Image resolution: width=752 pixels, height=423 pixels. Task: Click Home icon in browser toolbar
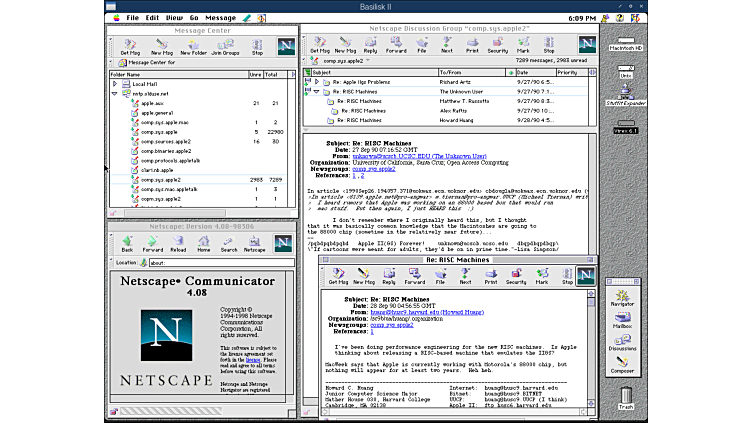point(203,244)
